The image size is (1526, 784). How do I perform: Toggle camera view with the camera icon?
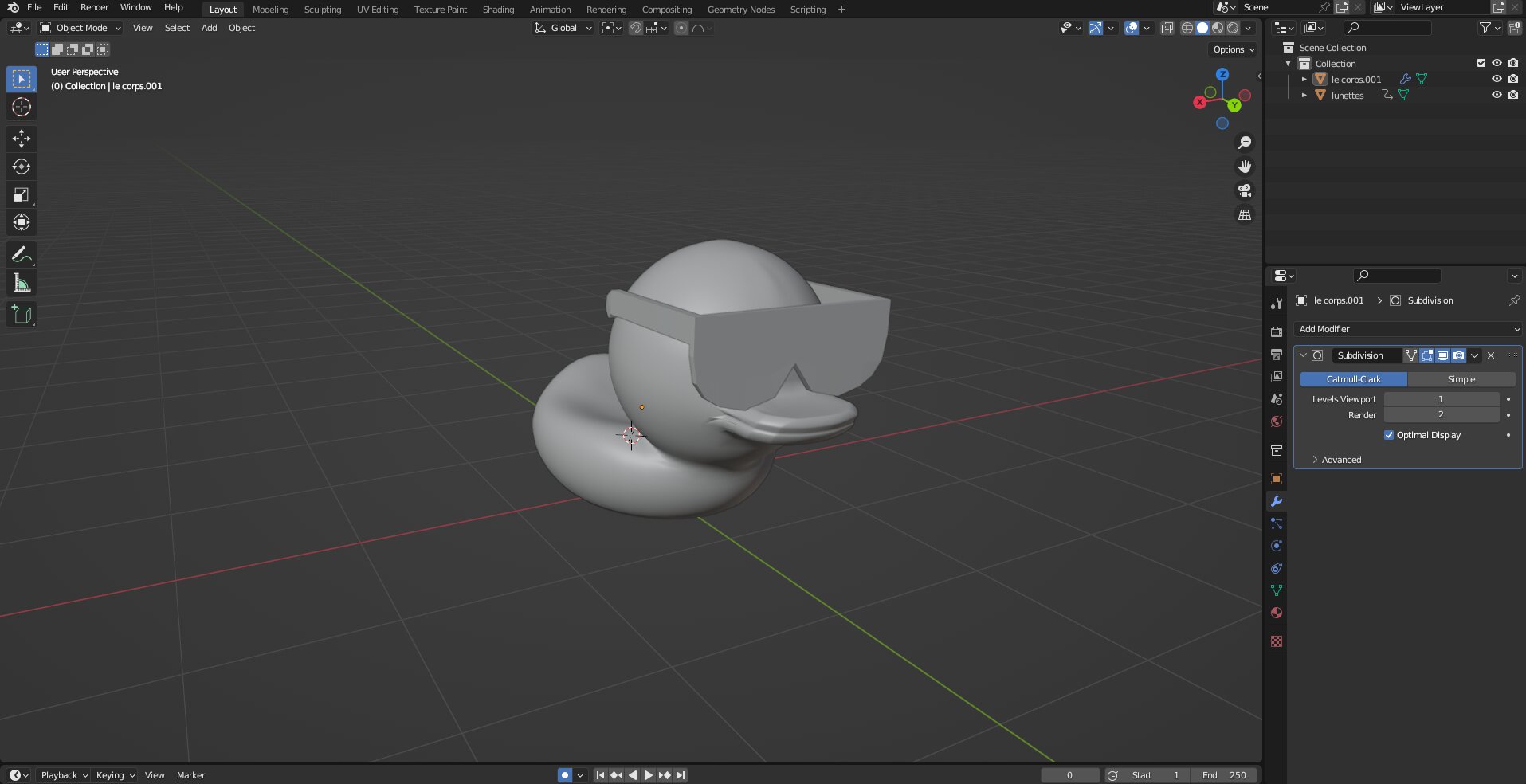(x=1245, y=190)
